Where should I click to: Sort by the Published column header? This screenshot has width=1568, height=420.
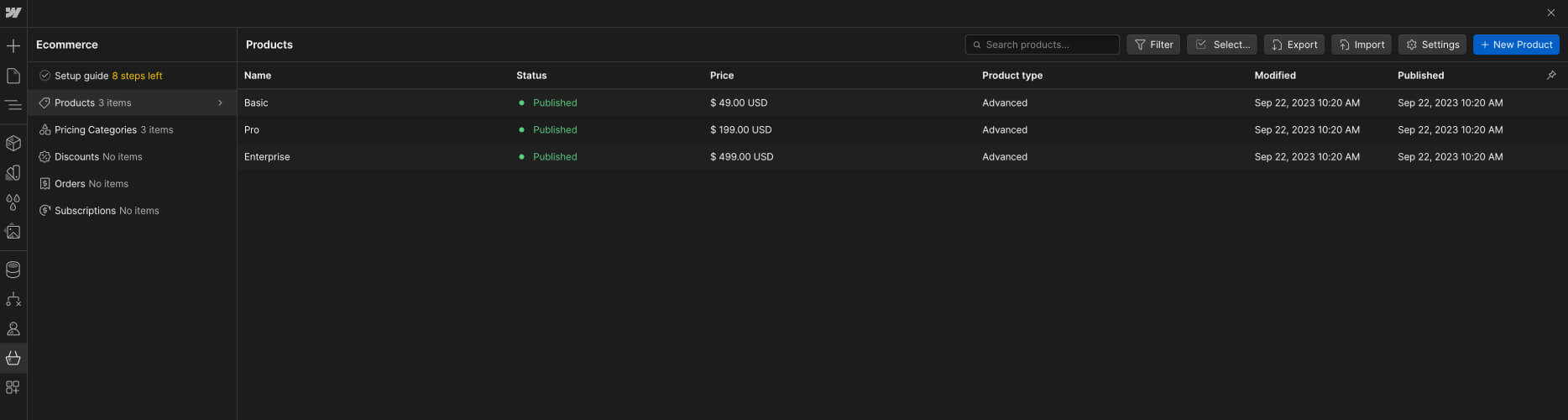coord(1420,76)
